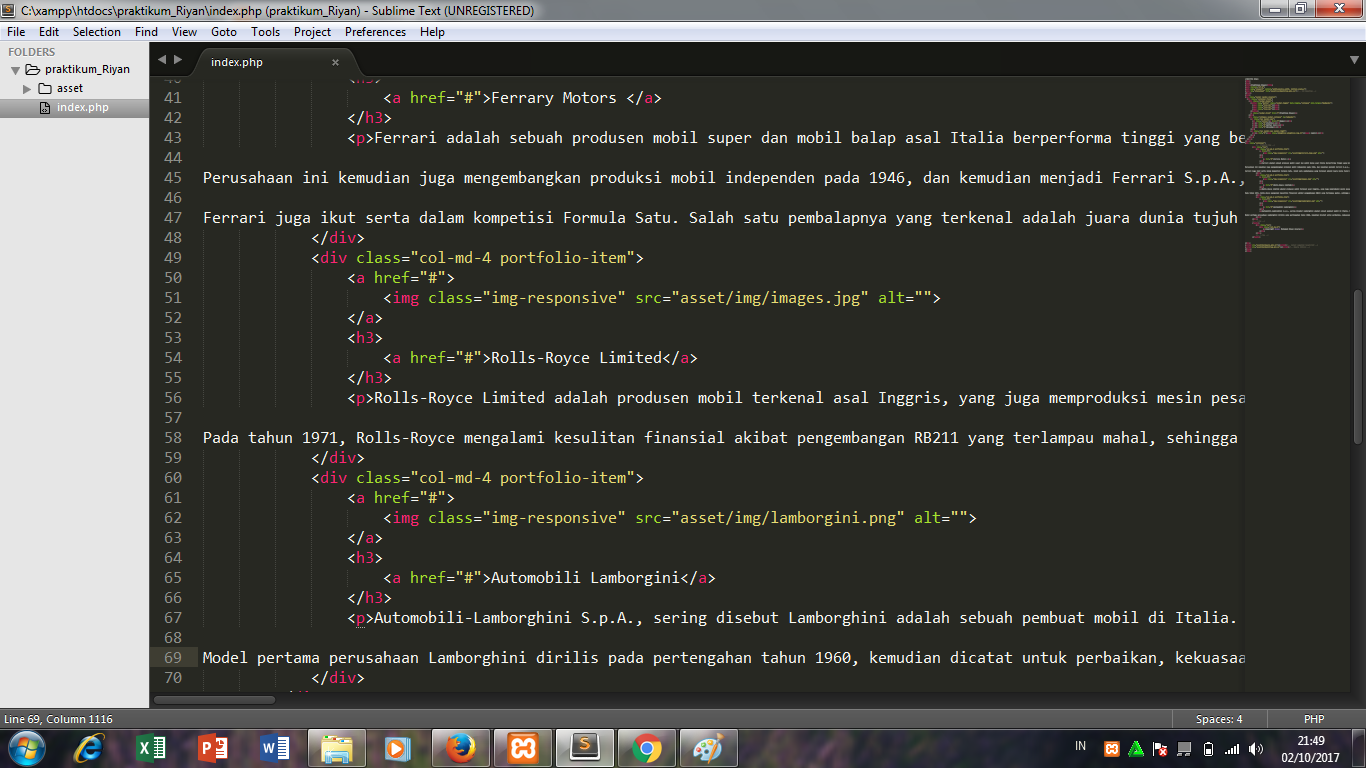Open Sublime Text from the taskbar
The width and height of the screenshot is (1366, 768).
coord(583,748)
